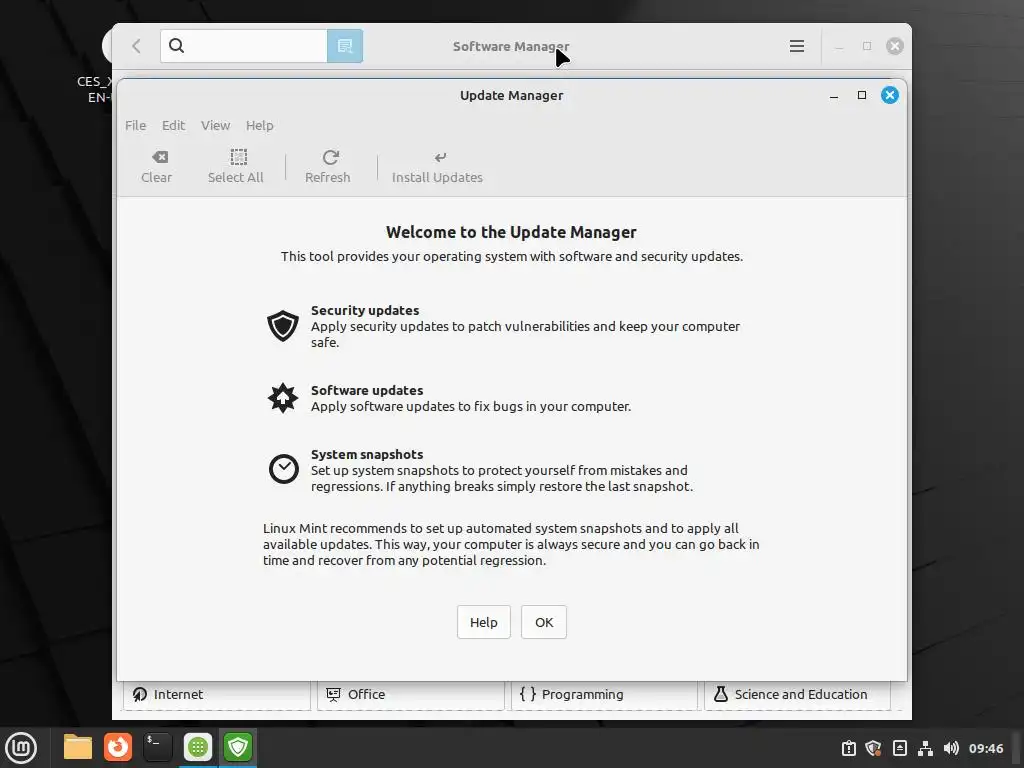Maximize the Update Manager window
The image size is (1024, 768).
[862, 95]
